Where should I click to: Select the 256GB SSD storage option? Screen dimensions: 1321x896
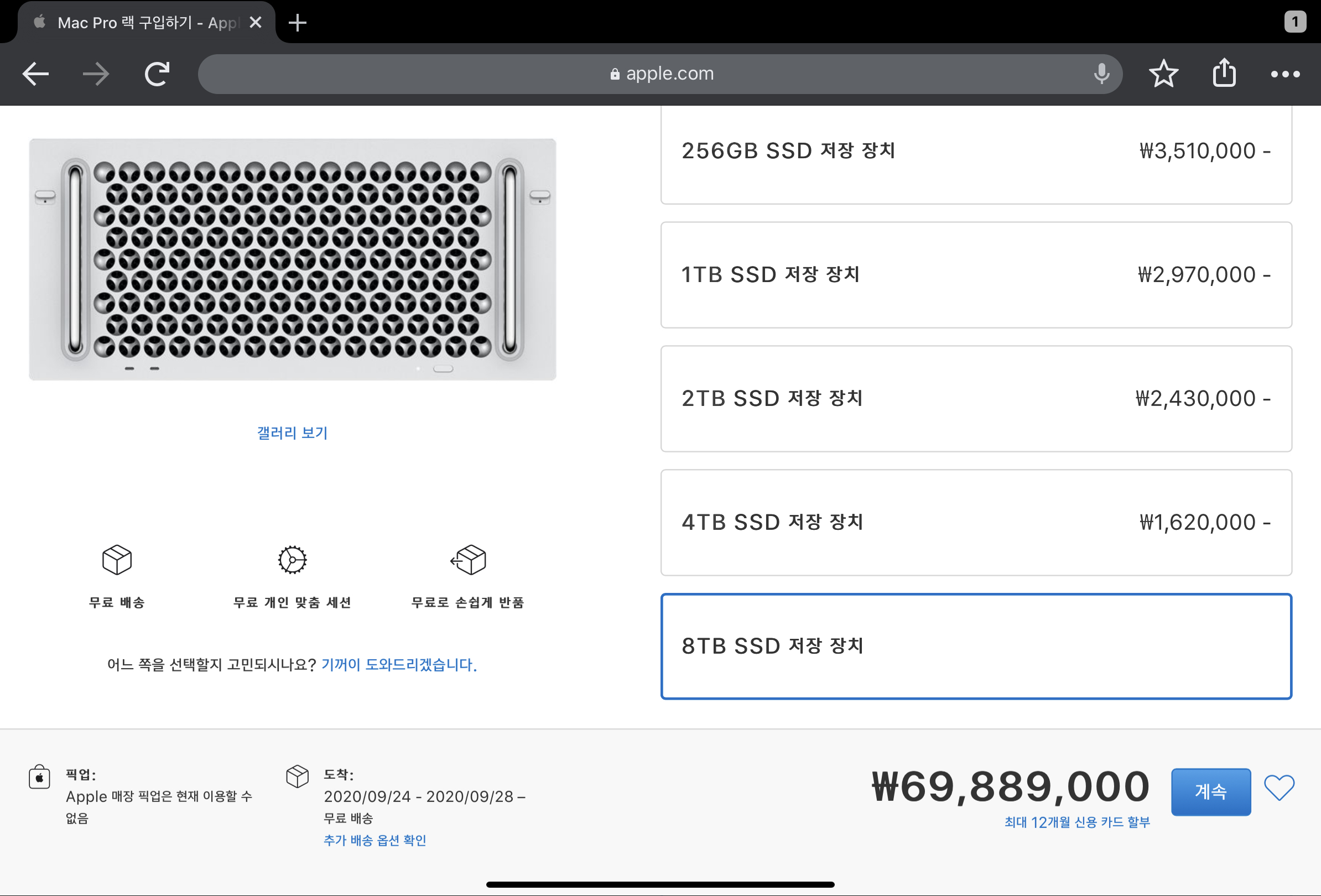click(x=975, y=151)
